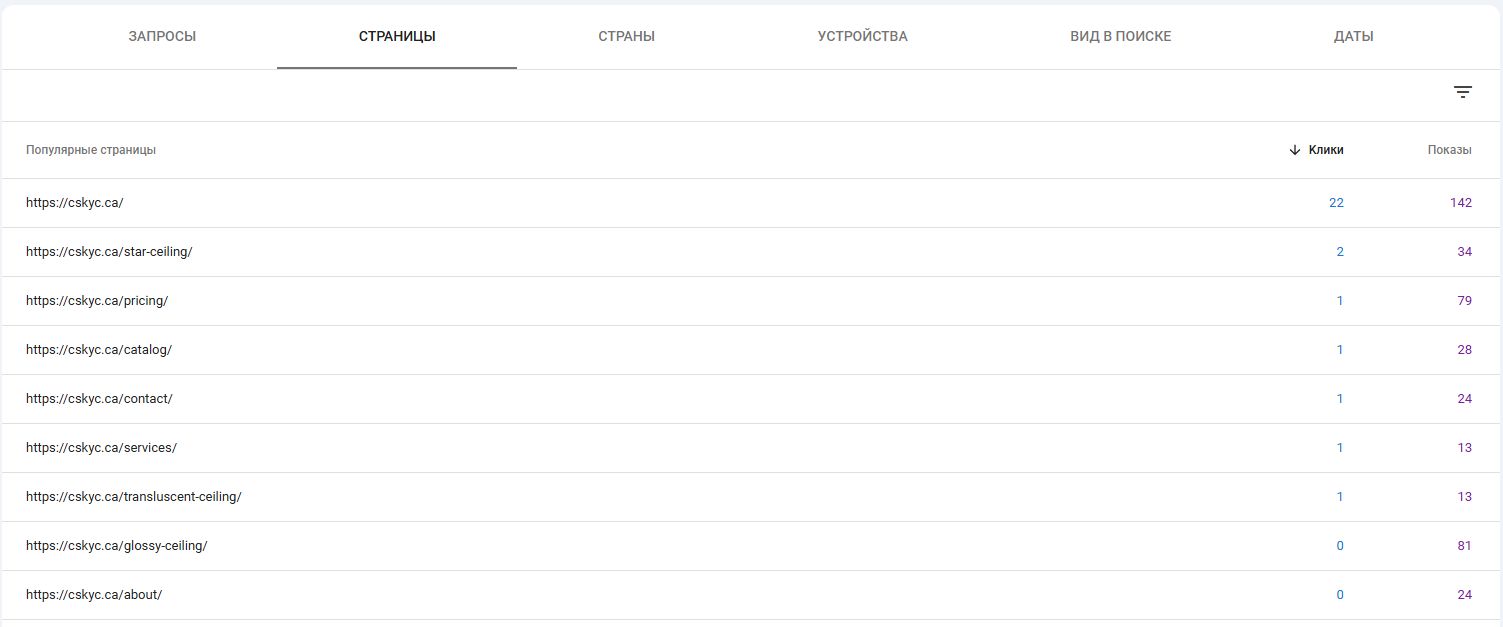Select the transluscent-ceiling page row

(751, 497)
